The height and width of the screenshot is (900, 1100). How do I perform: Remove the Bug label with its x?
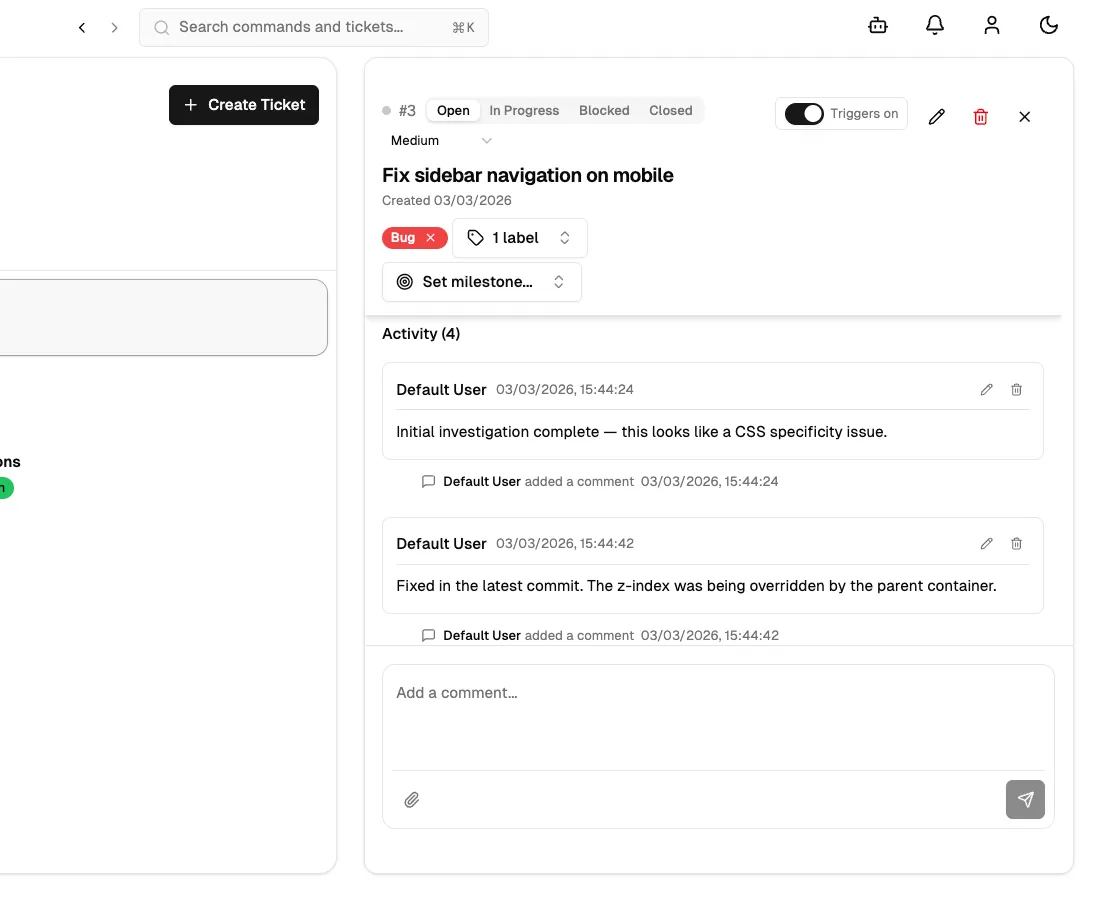430,238
